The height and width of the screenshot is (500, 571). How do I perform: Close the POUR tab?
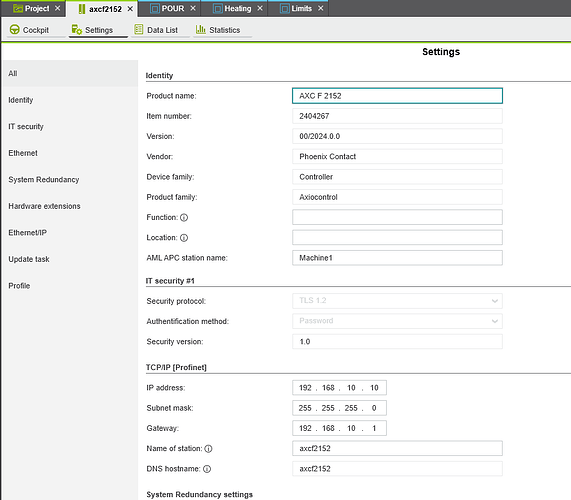pos(193,8)
